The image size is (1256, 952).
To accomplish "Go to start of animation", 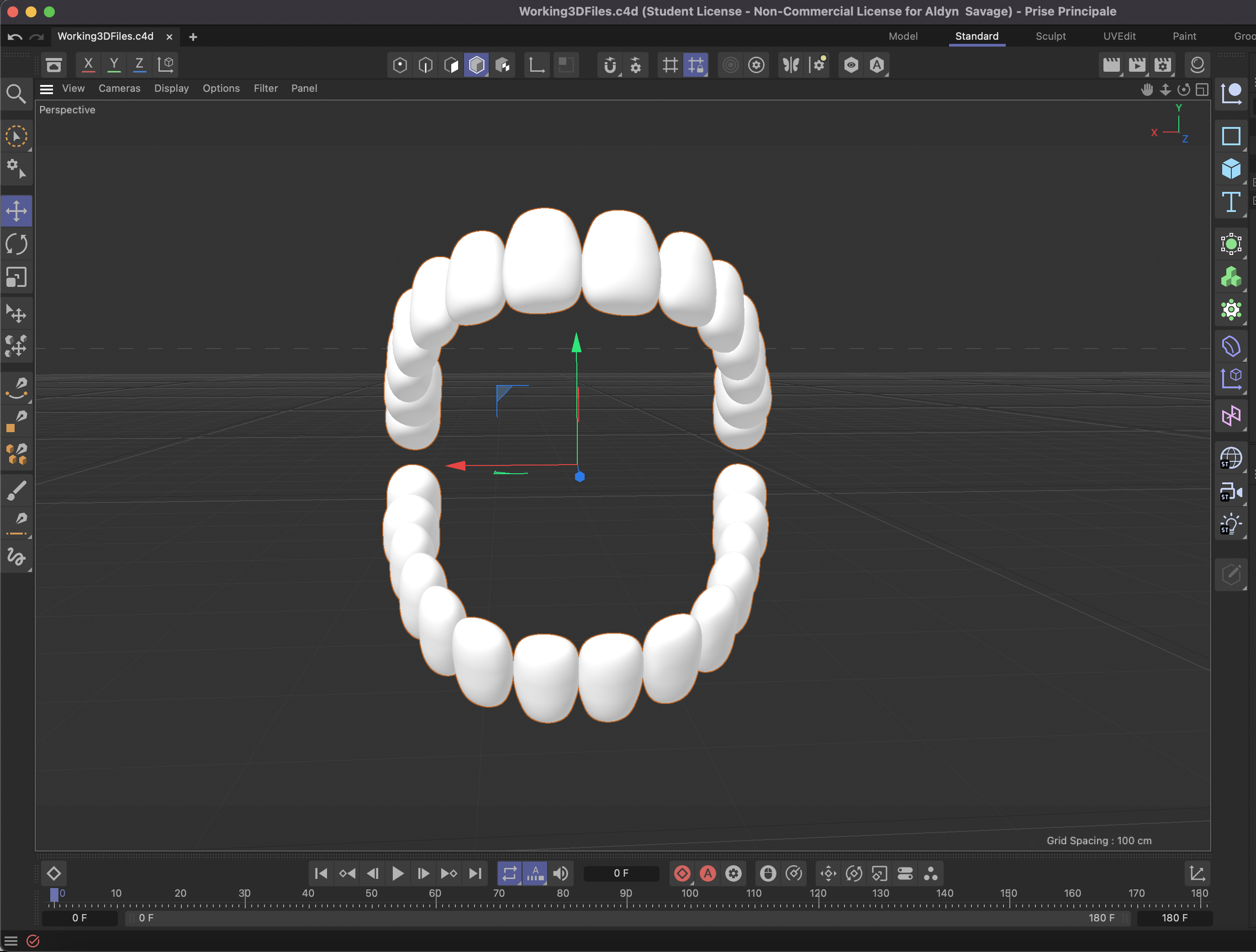I will pos(321,873).
